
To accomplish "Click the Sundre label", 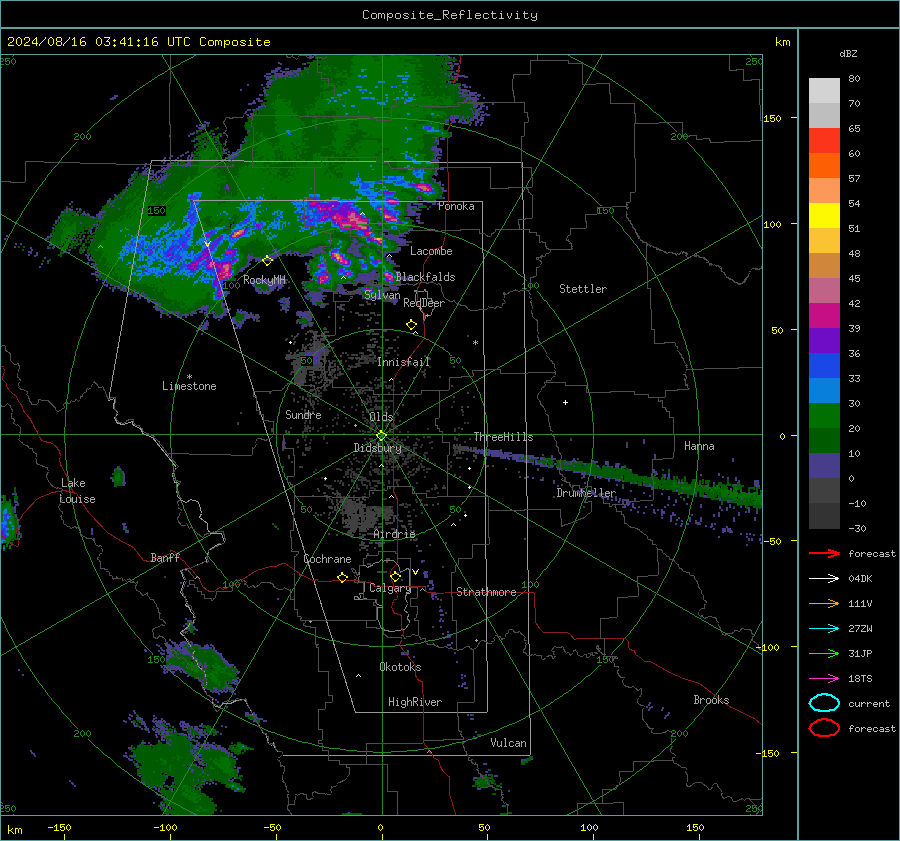I will (303, 414).
